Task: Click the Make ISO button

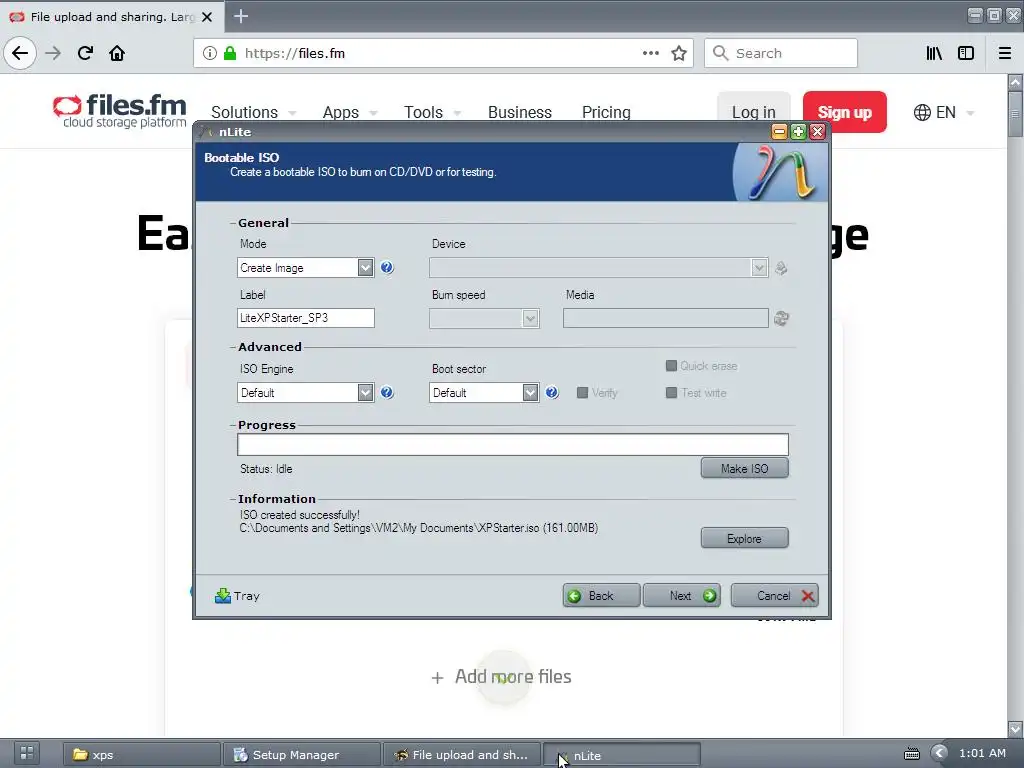Action: [x=744, y=468]
